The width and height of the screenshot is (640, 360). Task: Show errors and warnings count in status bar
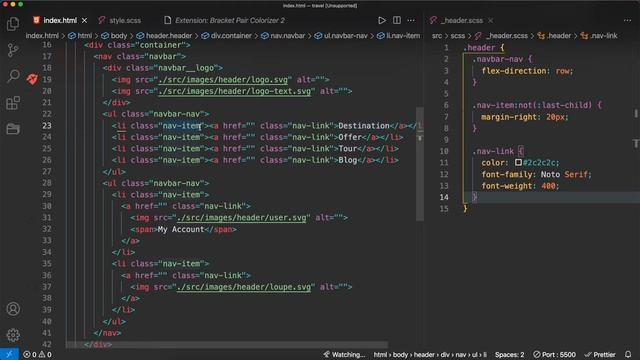point(37,354)
